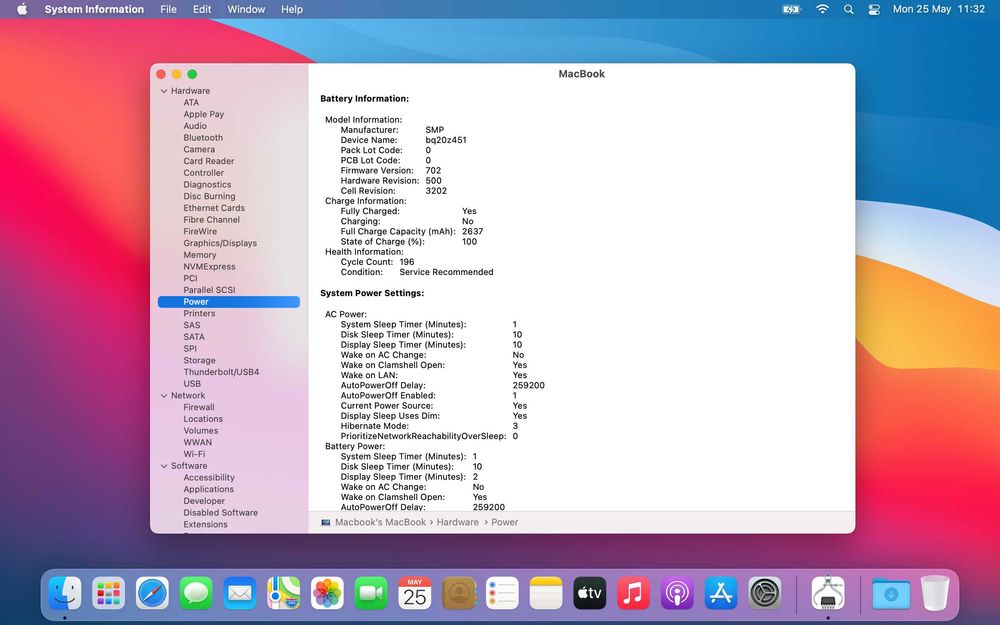Select Wi-Fi under Network
The height and width of the screenshot is (625, 1000).
tap(194, 454)
